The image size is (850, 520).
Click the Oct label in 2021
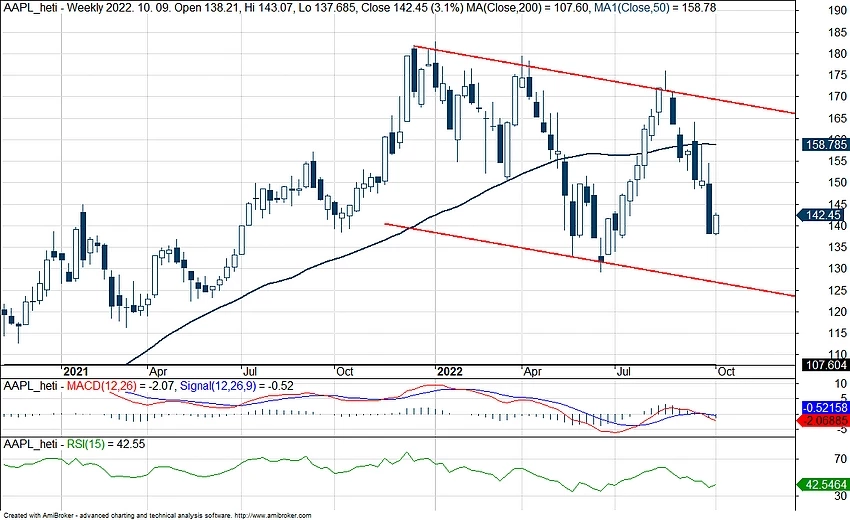[x=345, y=371]
